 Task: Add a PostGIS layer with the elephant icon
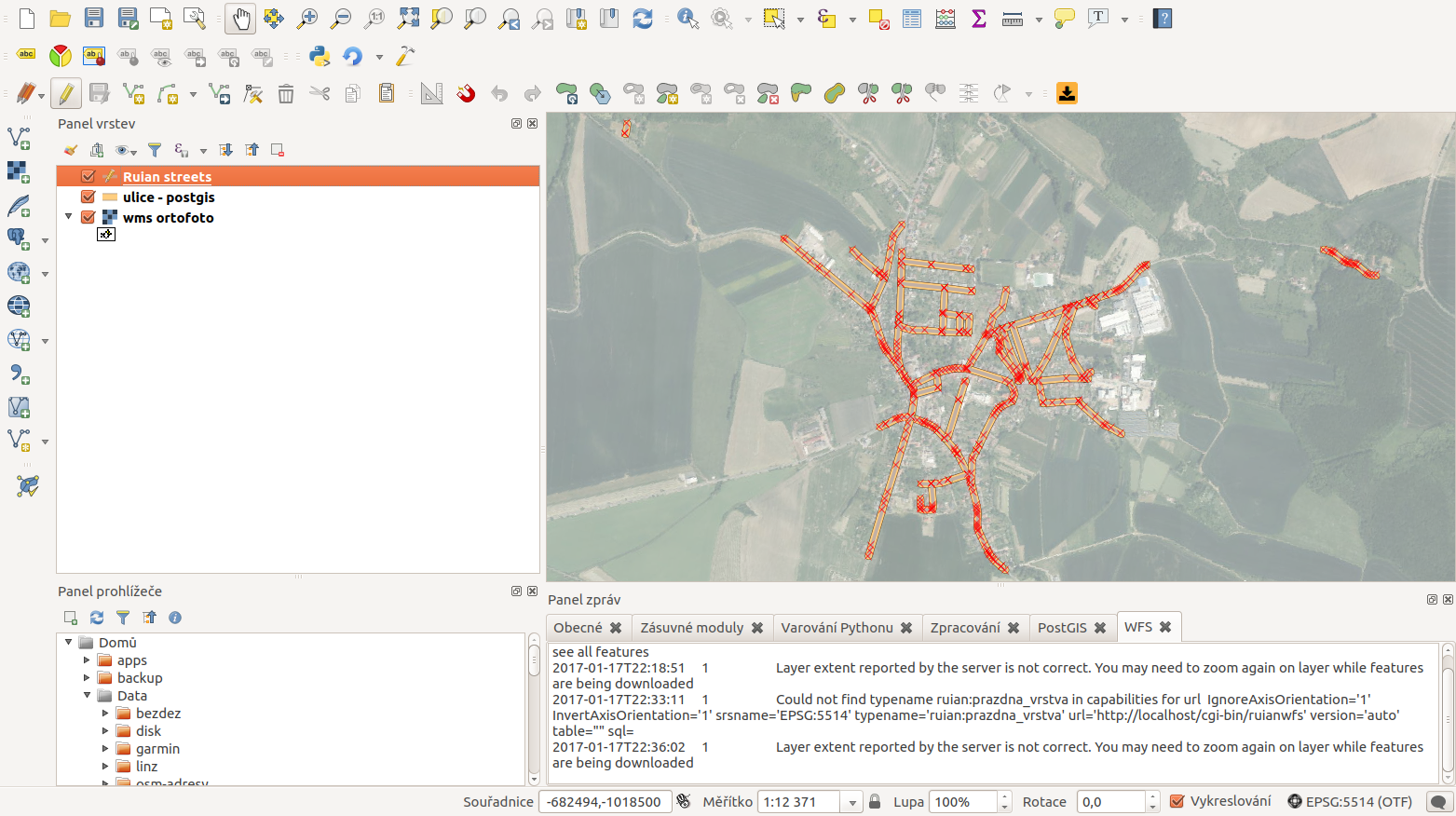click(x=19, y=238)
